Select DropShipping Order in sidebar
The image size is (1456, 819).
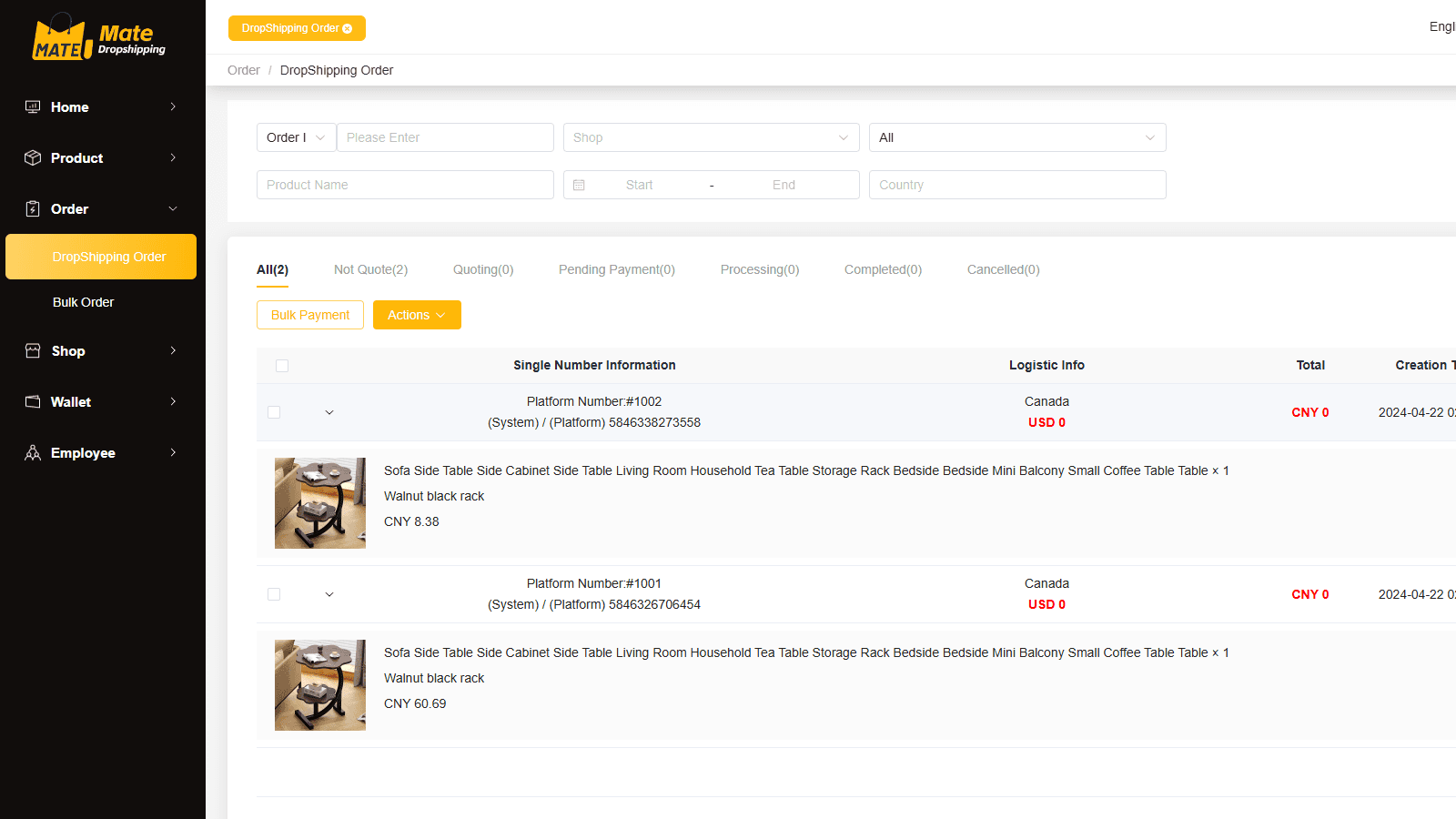point(101,257)
